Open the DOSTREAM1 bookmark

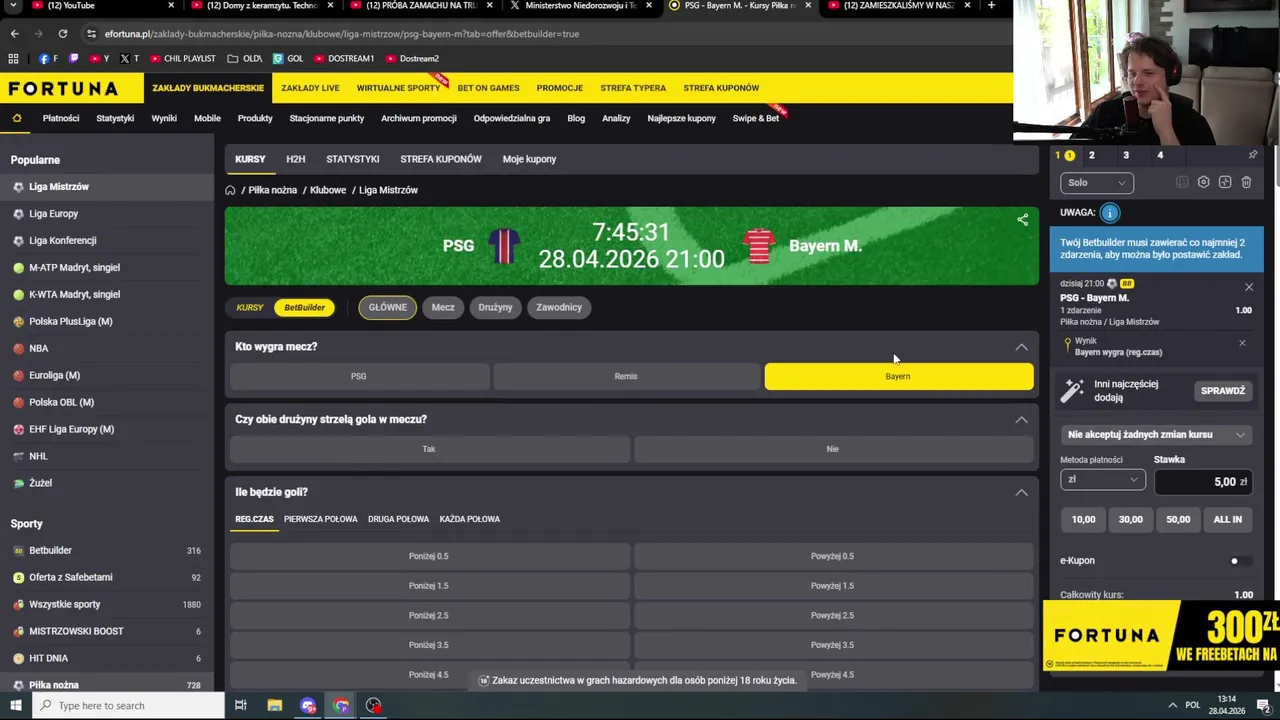[x=344, y=58]
